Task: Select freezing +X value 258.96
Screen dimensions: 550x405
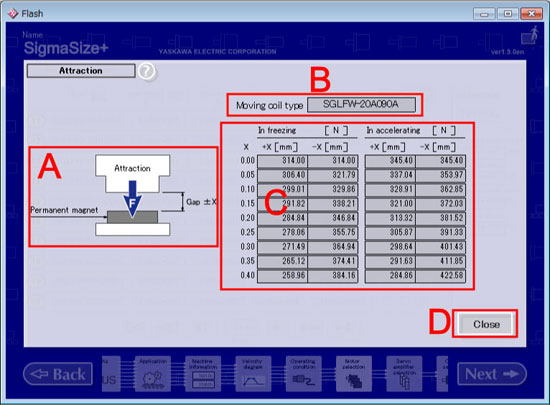Action: coord(282,276)
